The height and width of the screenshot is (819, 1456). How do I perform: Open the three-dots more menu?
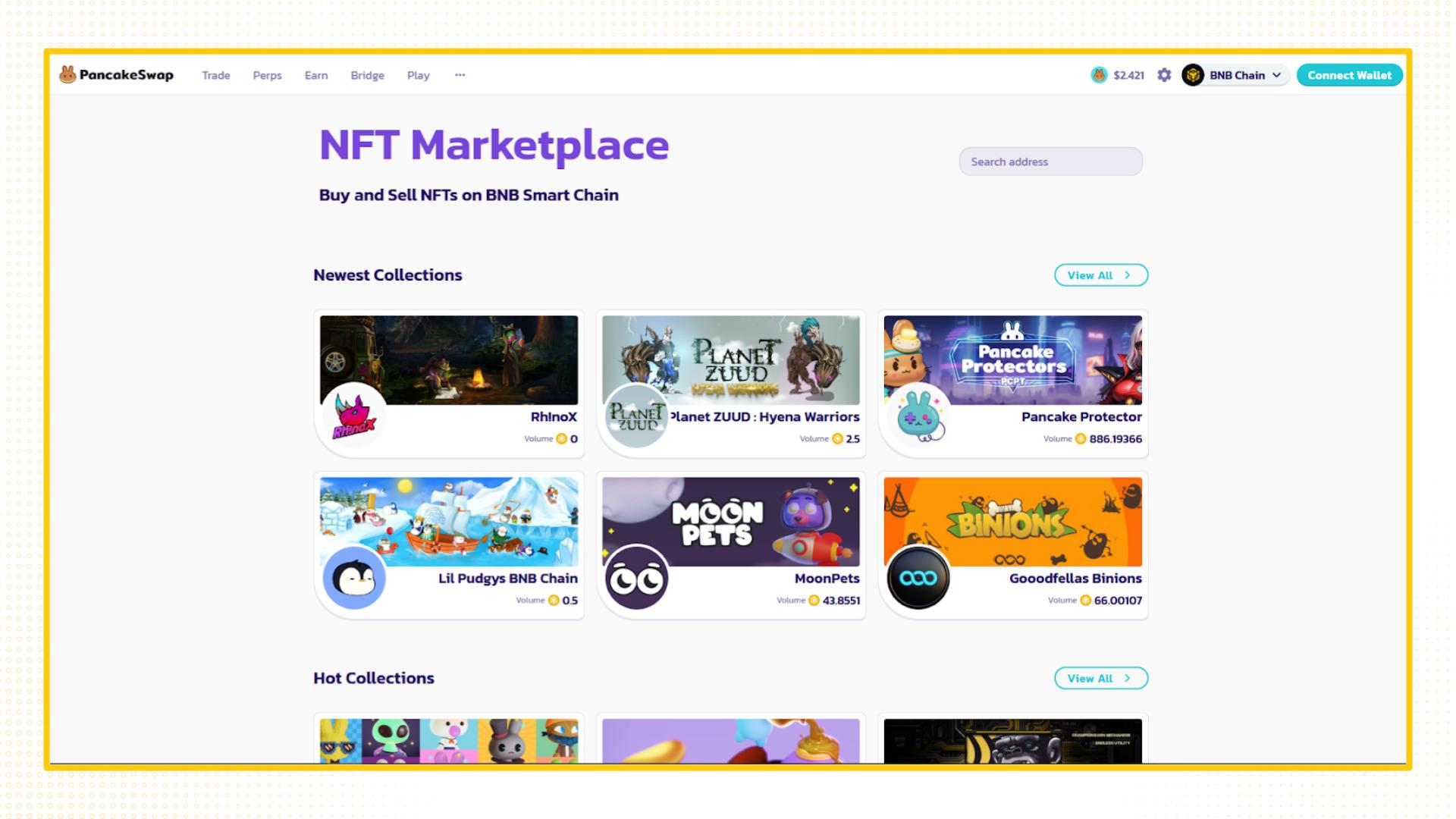click(x=460, y=75)
